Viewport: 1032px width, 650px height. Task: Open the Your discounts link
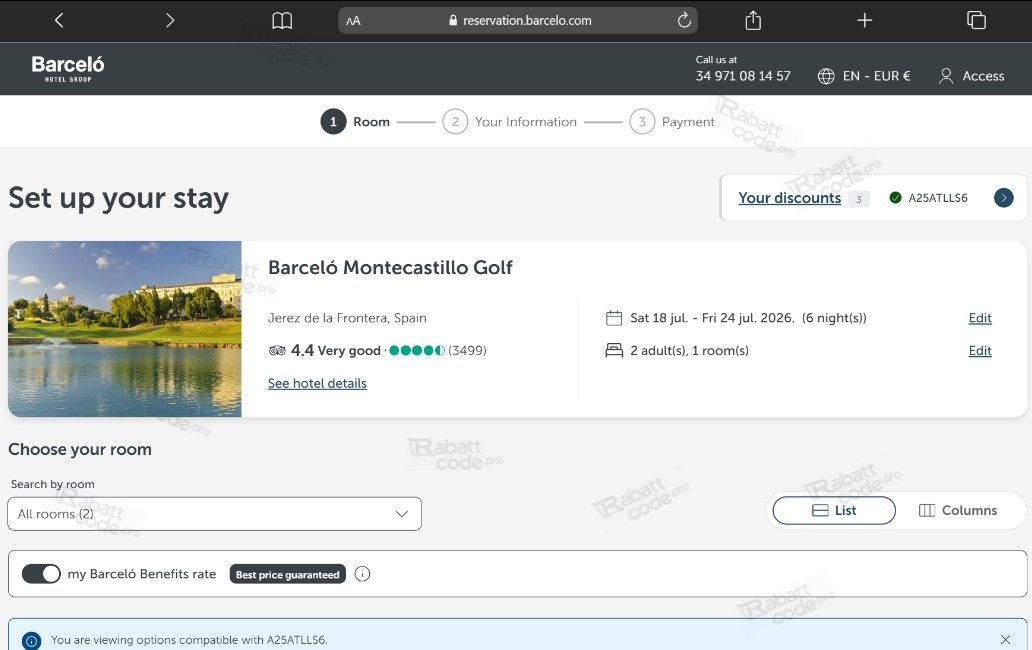789,198
